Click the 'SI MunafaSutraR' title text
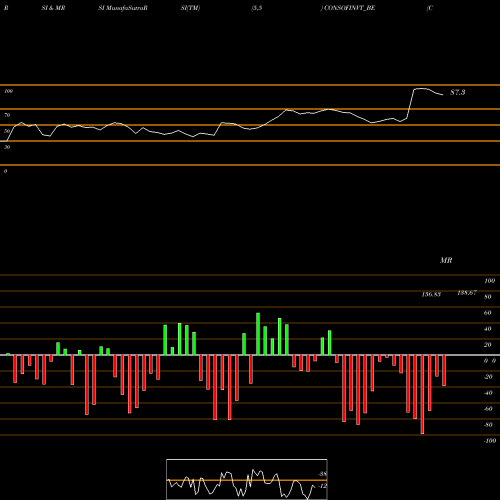This screenshot has height=500, width=500. (x=123, y=8)
